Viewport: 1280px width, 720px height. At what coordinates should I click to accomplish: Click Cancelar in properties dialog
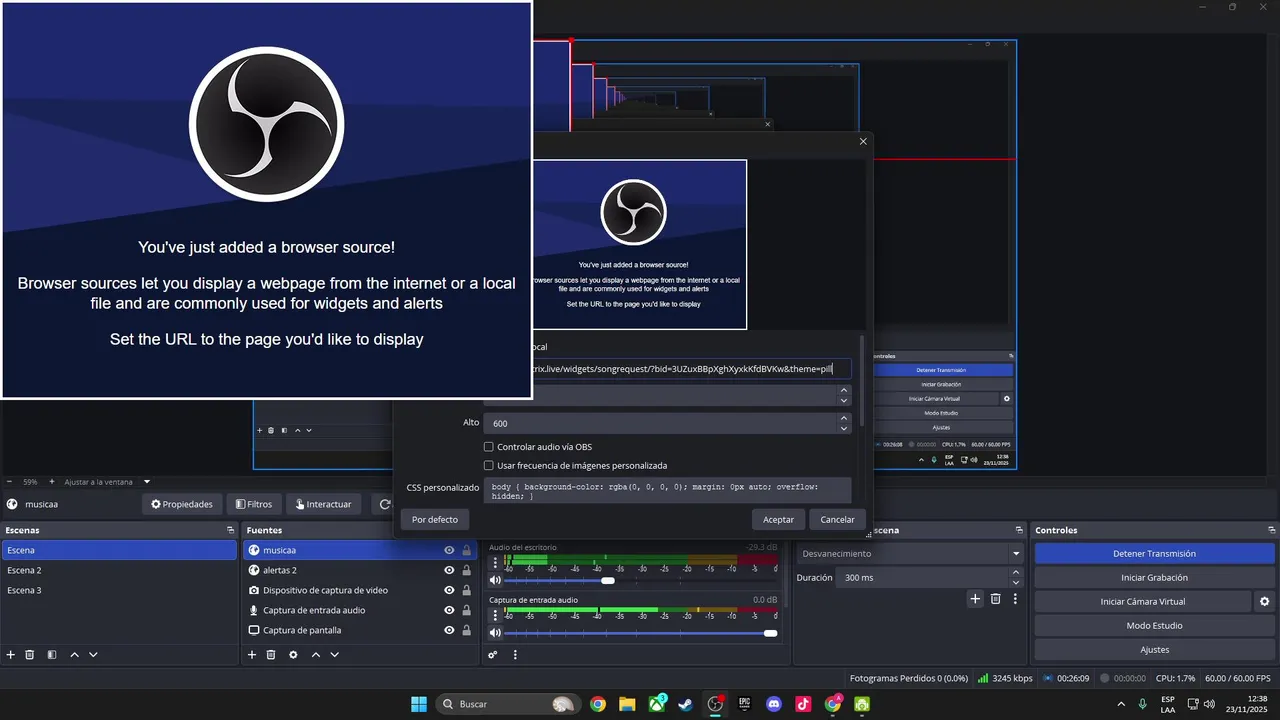point(838,519)
